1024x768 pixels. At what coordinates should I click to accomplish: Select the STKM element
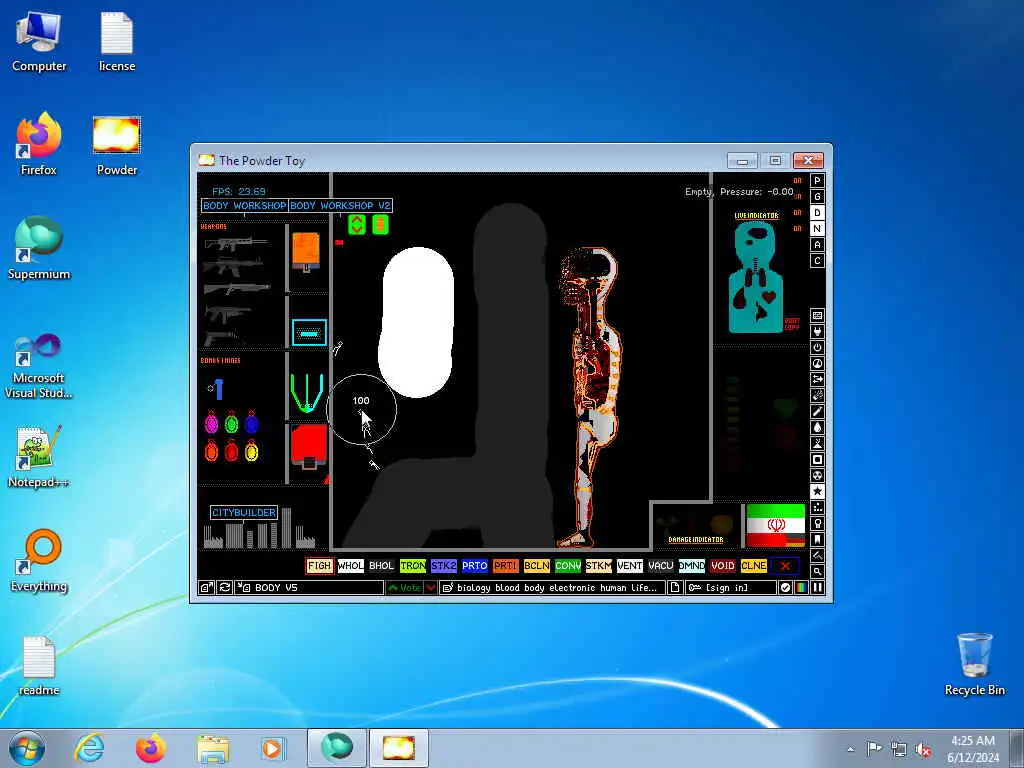click(599, 566)
